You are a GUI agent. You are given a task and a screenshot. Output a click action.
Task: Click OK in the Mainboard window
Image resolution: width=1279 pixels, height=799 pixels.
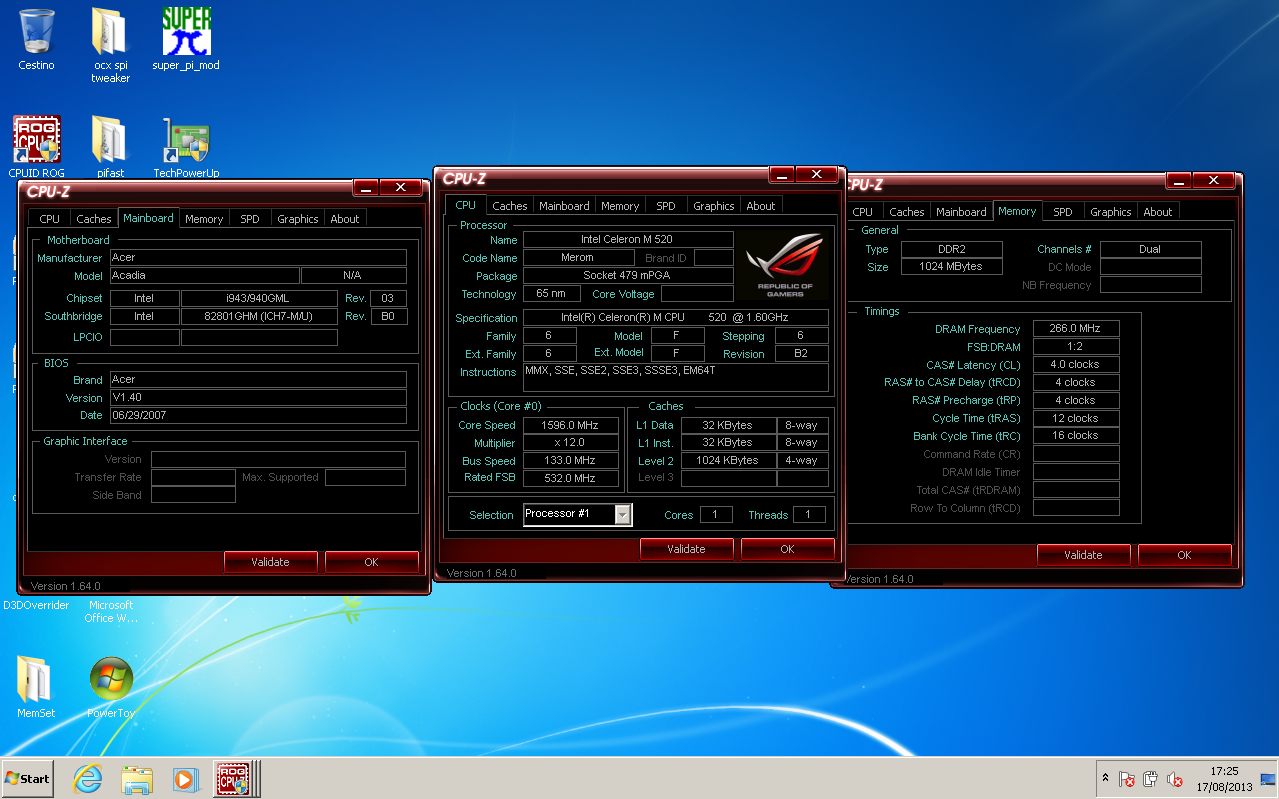pyautogui.click(x=371, y=562)
